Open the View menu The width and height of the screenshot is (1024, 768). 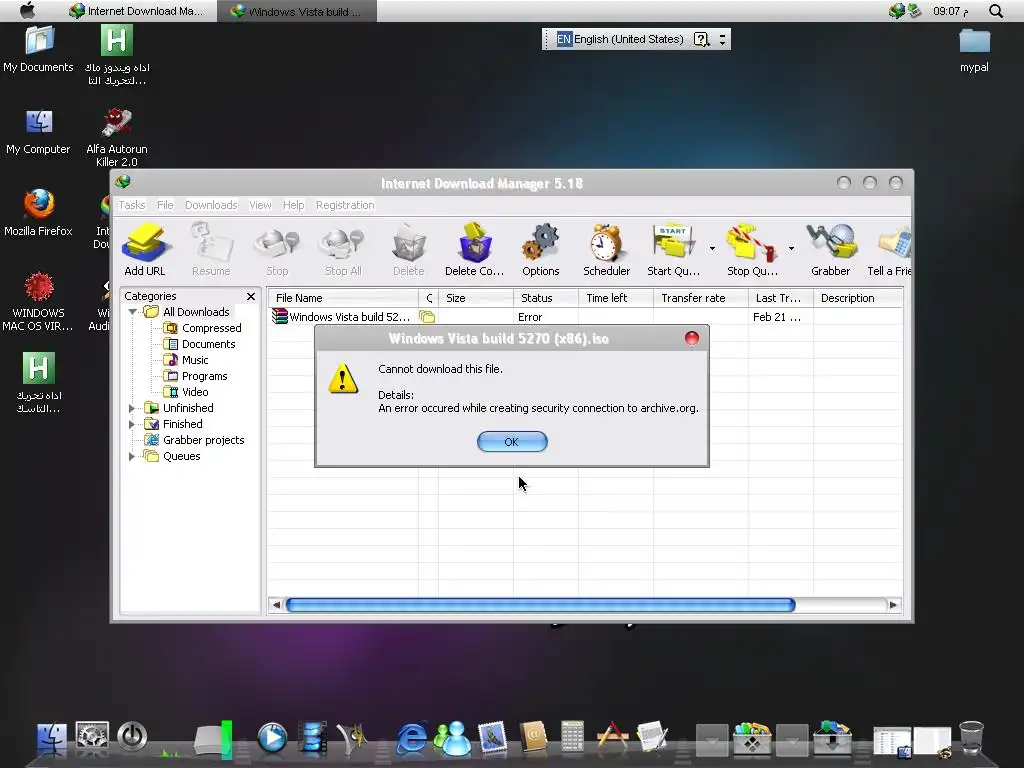[260, 205]
